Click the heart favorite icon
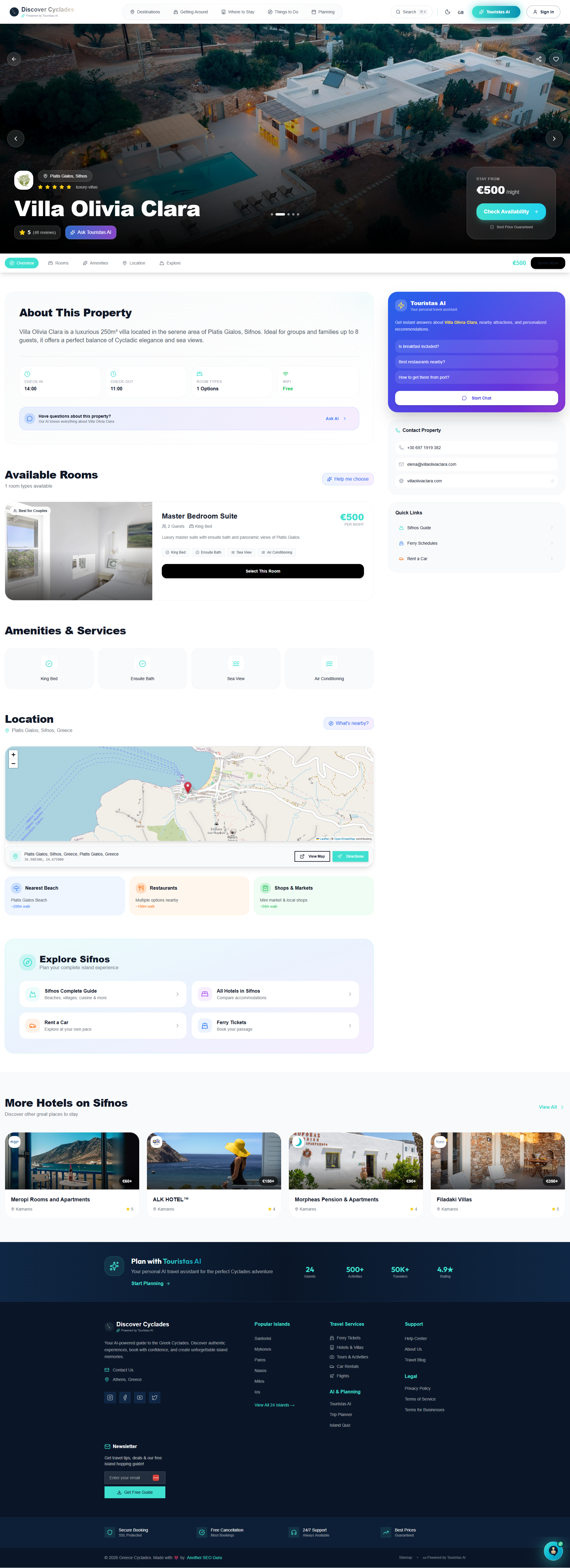This screenshot has height=1568, width=570. tap(555, 59)
